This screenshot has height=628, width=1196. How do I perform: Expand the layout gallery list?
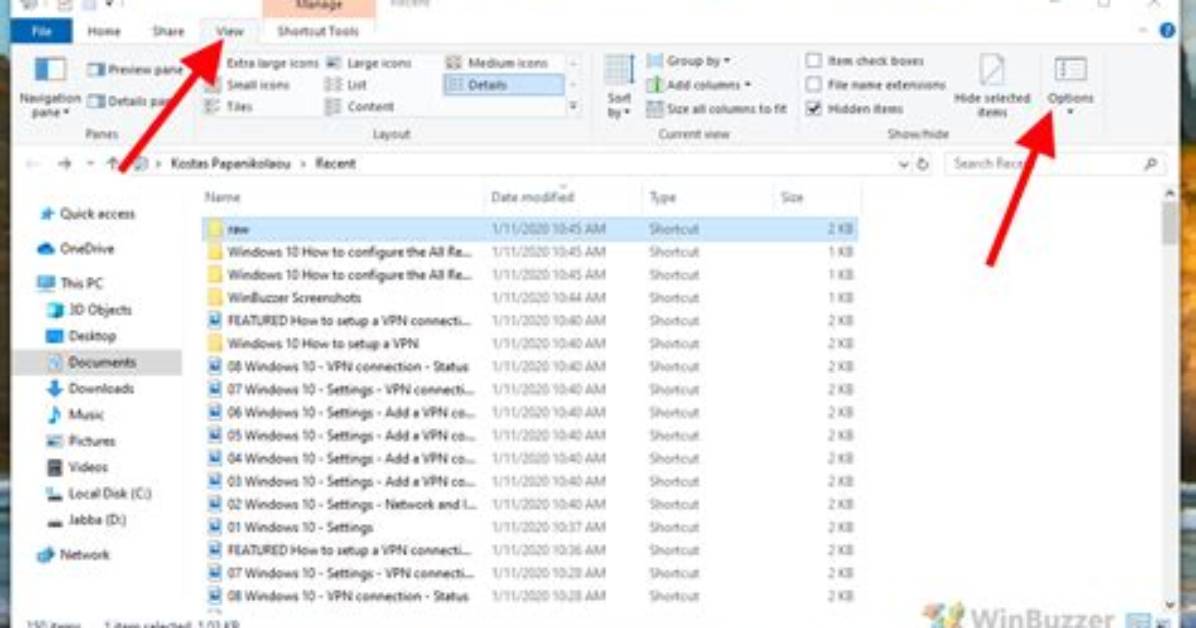[x=574, y=107]
